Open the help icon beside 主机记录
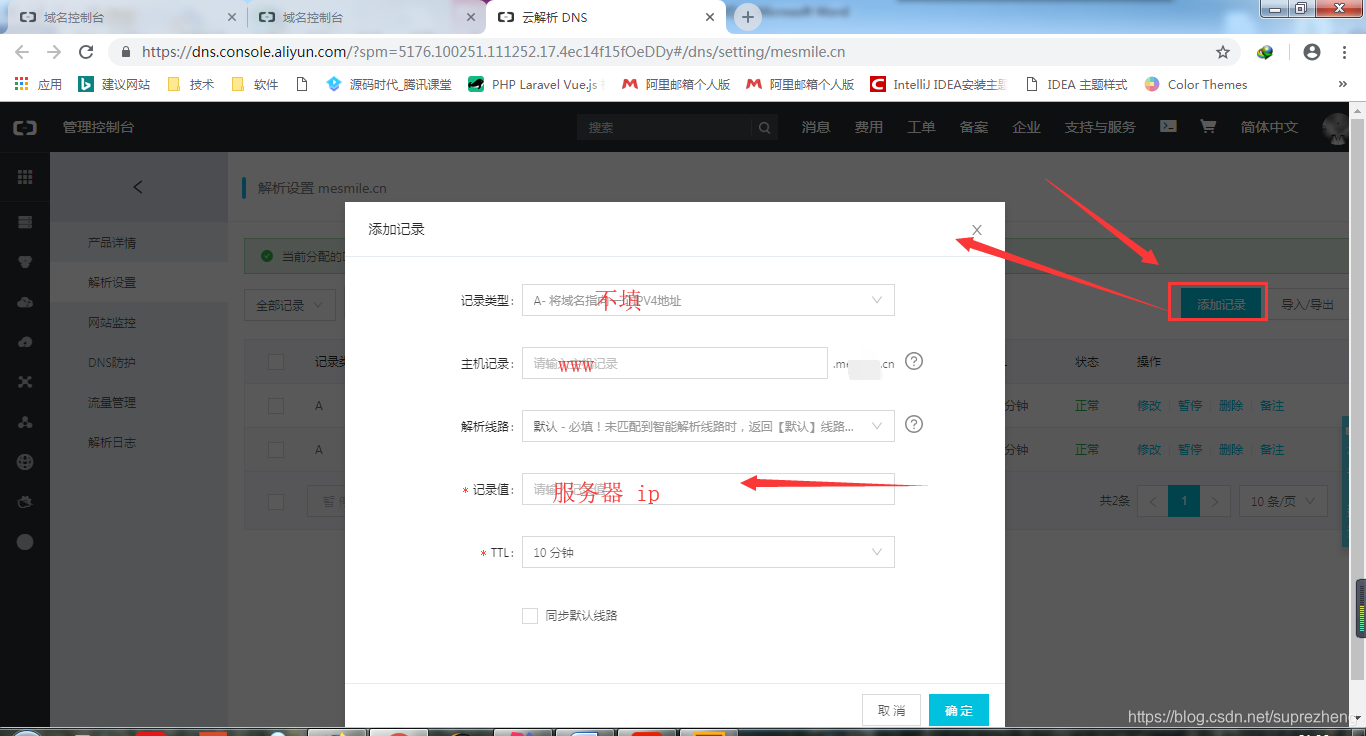The height and width of the screenshot is (736, 1366). 913,361
